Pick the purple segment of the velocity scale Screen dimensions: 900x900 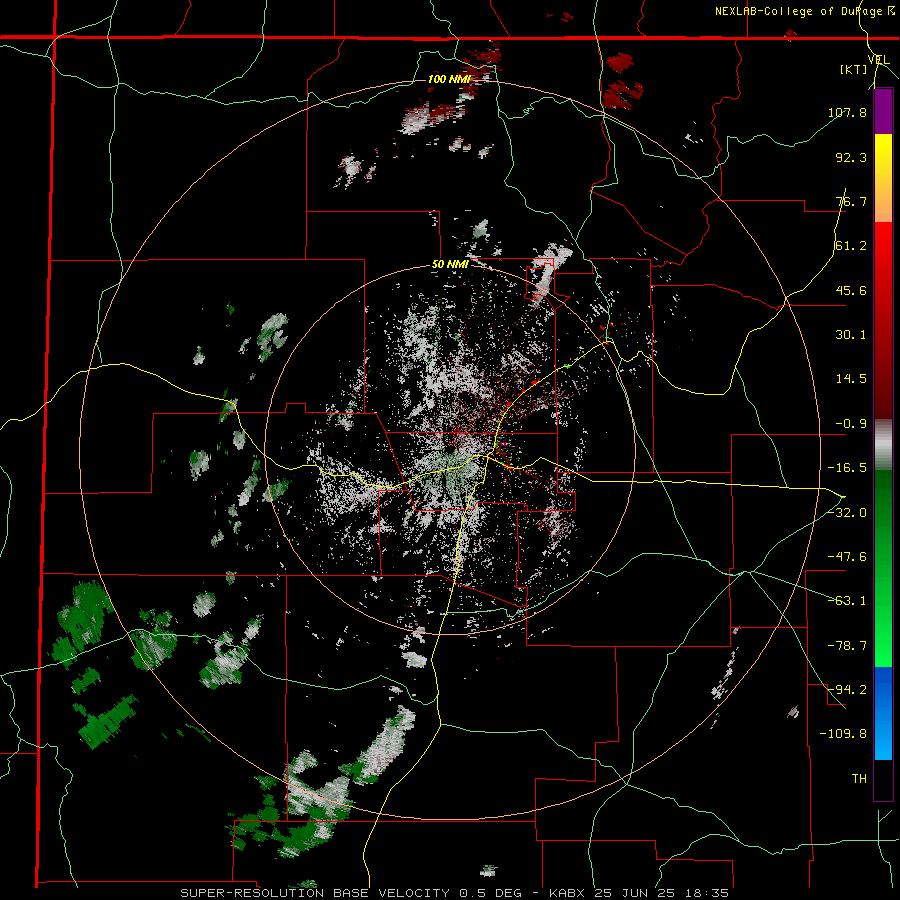(883, 112)
